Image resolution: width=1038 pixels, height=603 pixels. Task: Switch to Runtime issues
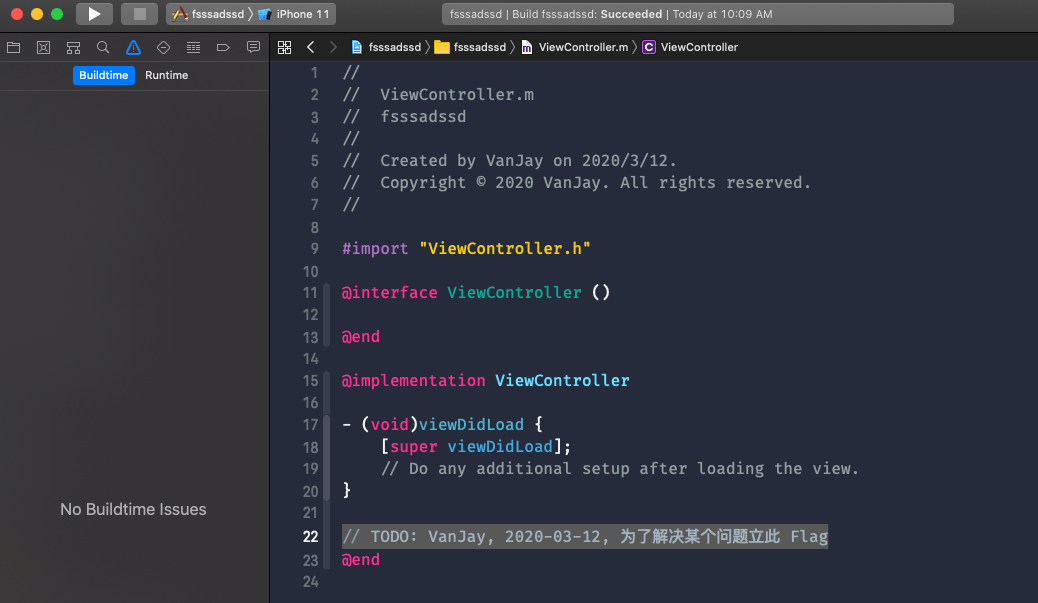[166, 75]
